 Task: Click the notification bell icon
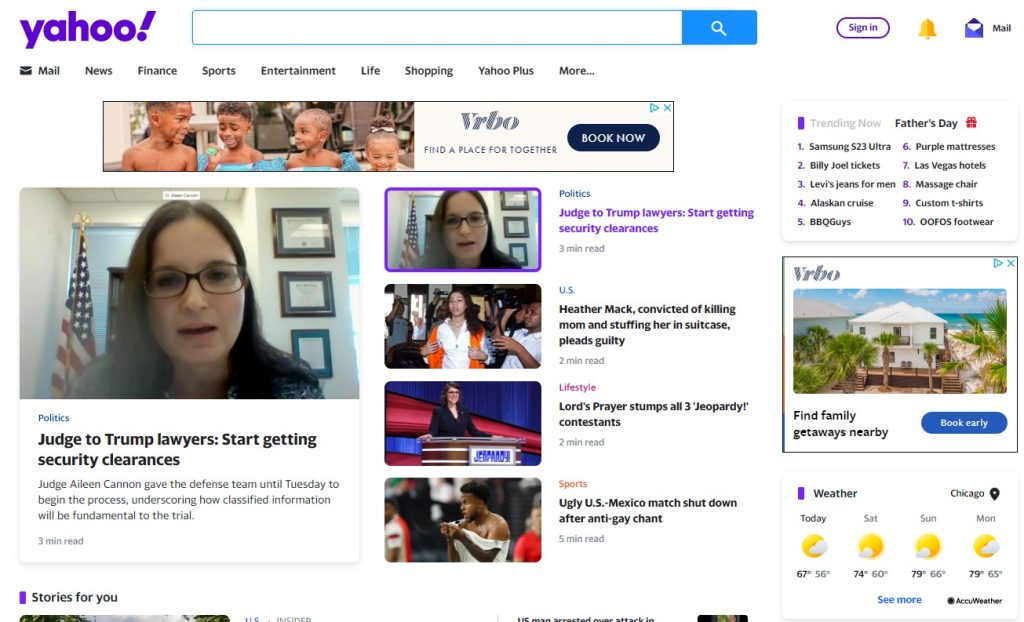pos(926,28)
